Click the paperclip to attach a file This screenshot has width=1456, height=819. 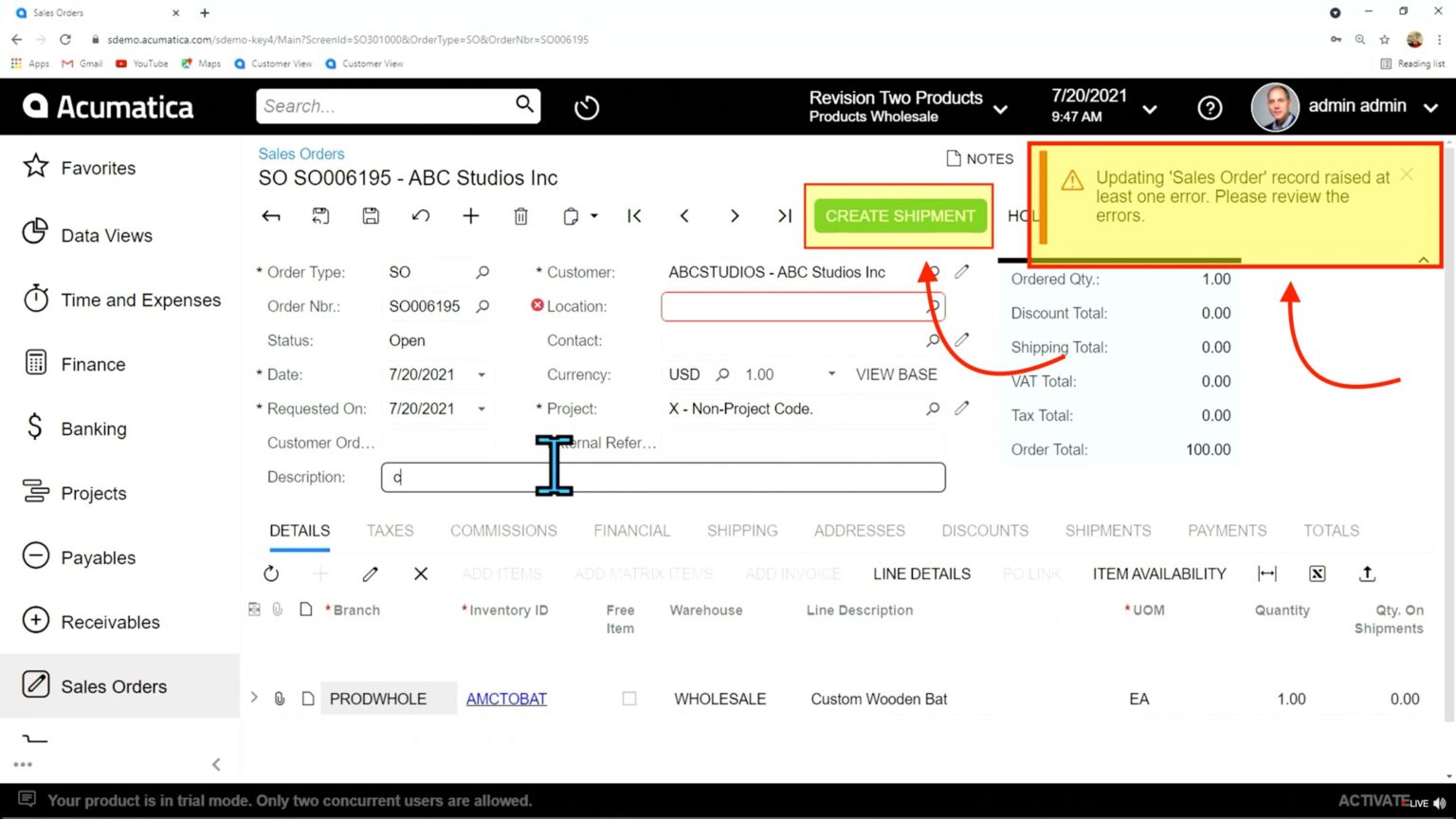point(278,699)
